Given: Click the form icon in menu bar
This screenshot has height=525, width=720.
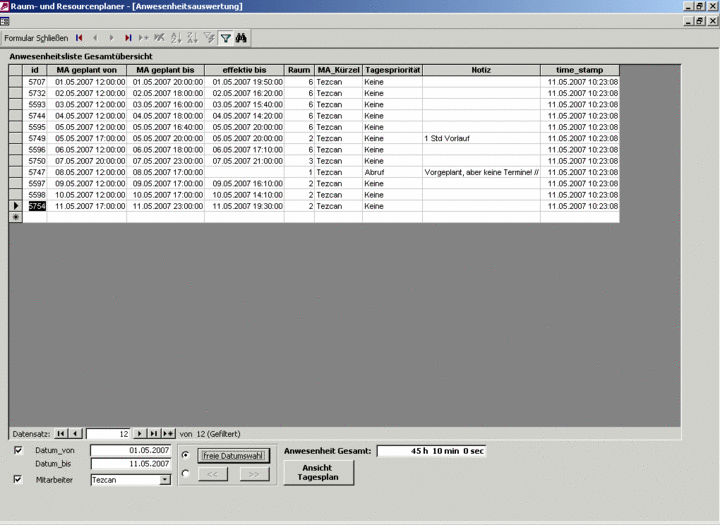Looking at the screenshot, I should tap(5, 21).
